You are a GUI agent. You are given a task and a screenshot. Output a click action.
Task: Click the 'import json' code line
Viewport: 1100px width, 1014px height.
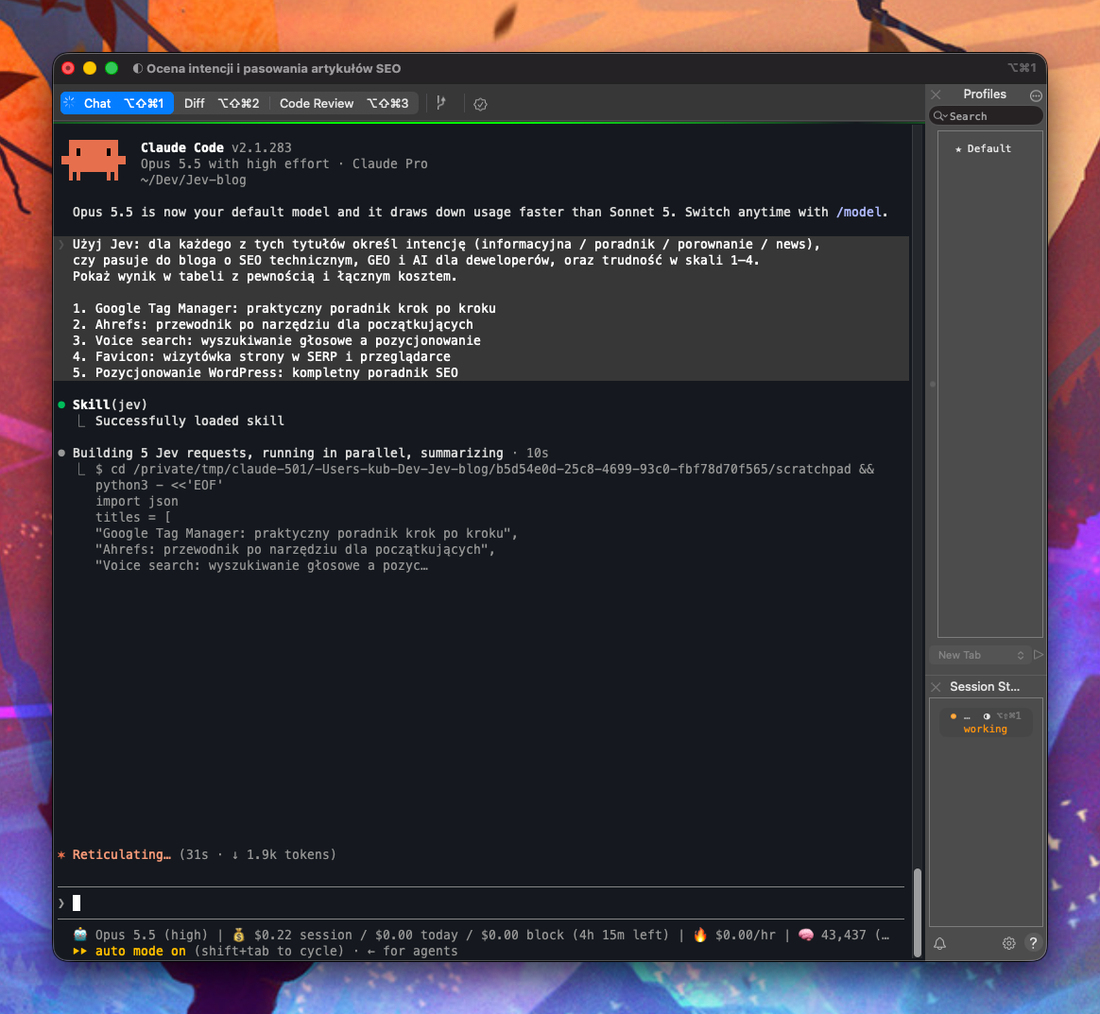pyautogui.click(x=137, y=501)
